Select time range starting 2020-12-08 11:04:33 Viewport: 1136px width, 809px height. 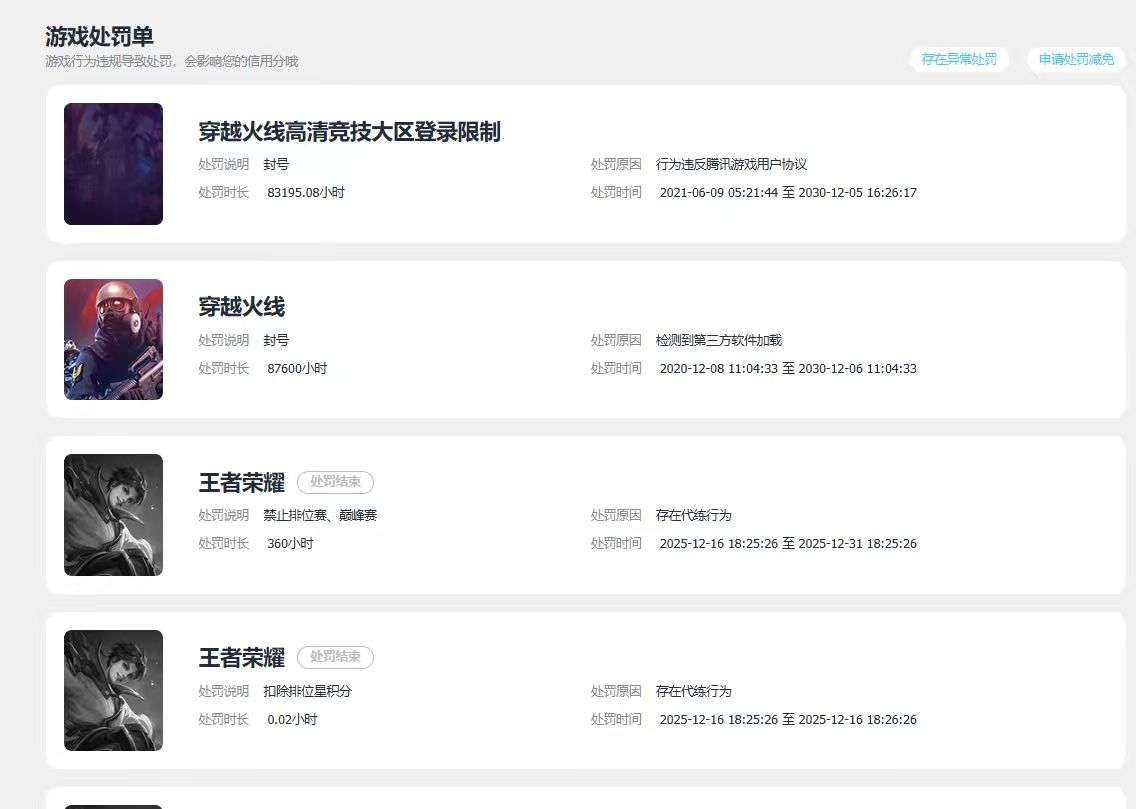(788, 369)
